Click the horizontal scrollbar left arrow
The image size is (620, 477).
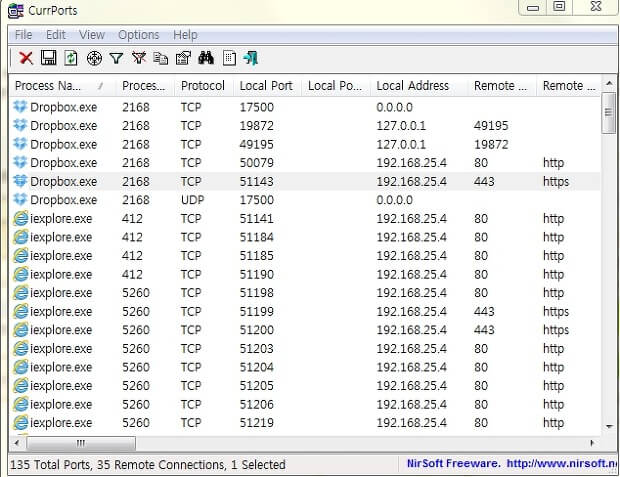coord(17,443)
